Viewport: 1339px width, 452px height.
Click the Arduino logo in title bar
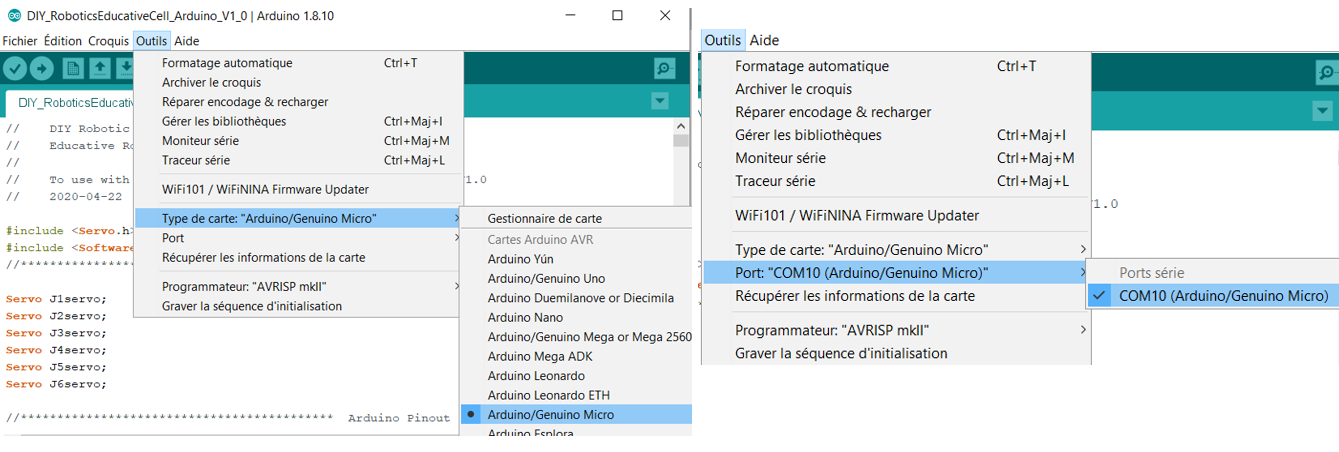click(x=13, y=15)
